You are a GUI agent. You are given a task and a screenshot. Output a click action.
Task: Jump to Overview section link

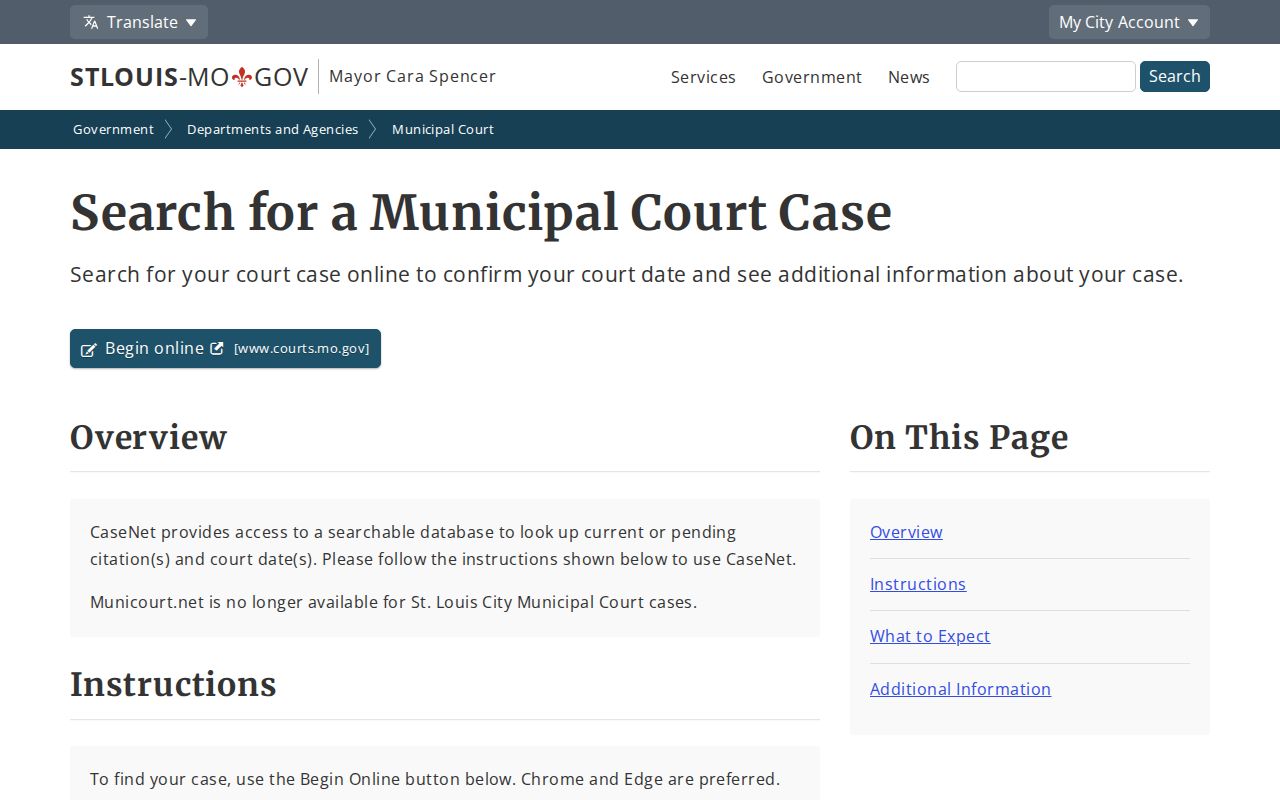(906, 532)
